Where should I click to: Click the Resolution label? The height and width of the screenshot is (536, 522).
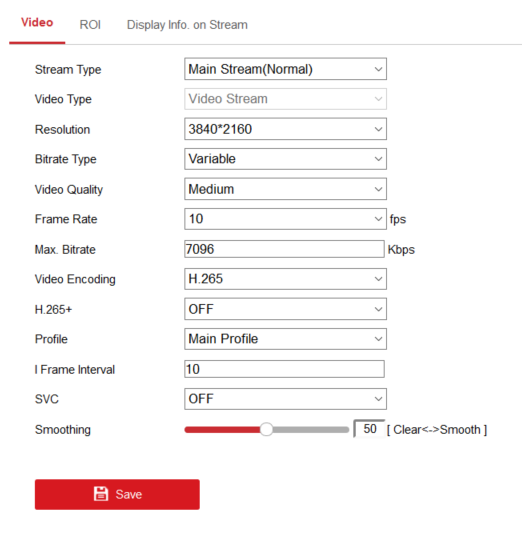63,130
